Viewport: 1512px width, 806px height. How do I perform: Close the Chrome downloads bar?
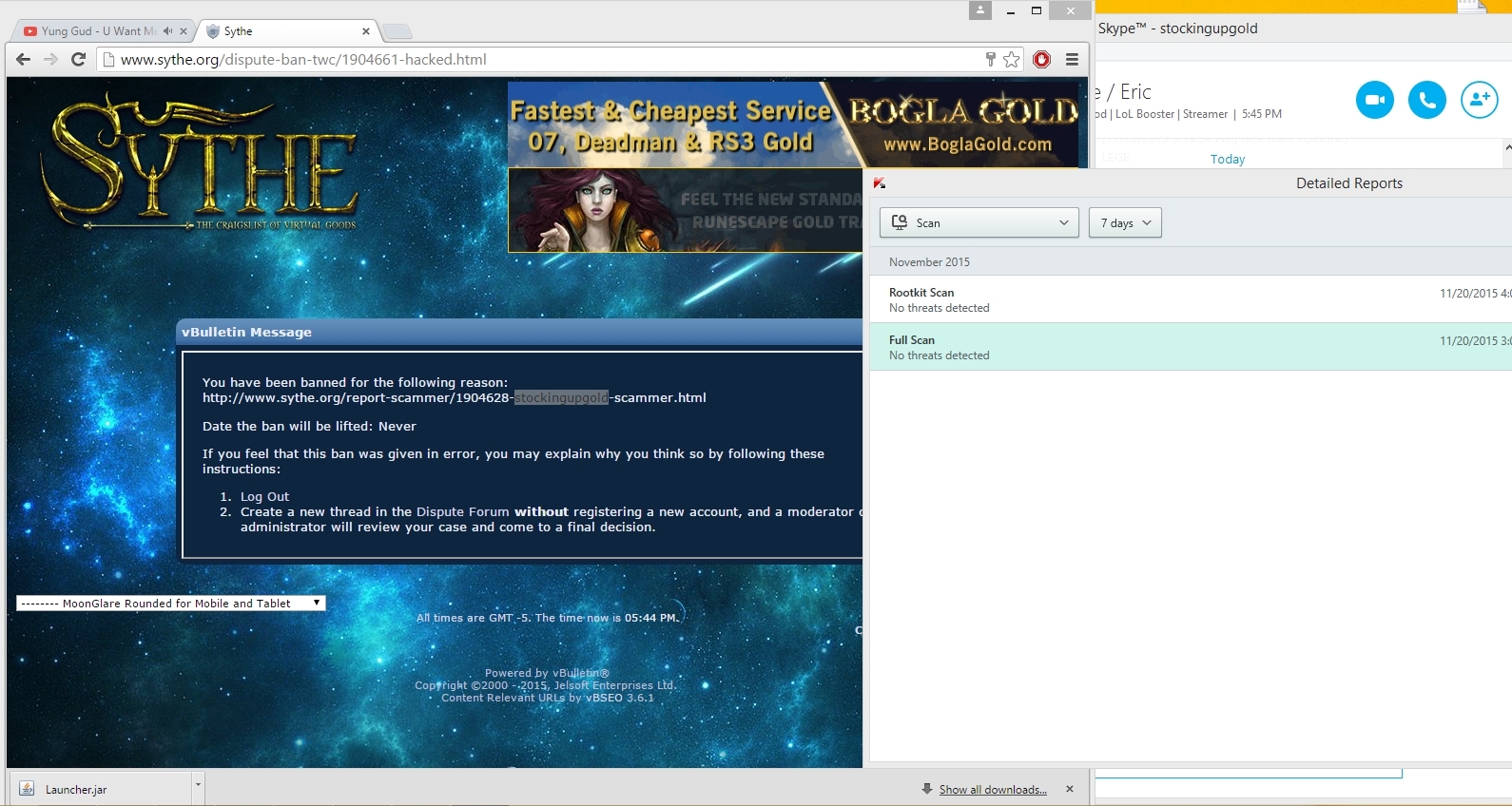click(x=1070, y=789)
